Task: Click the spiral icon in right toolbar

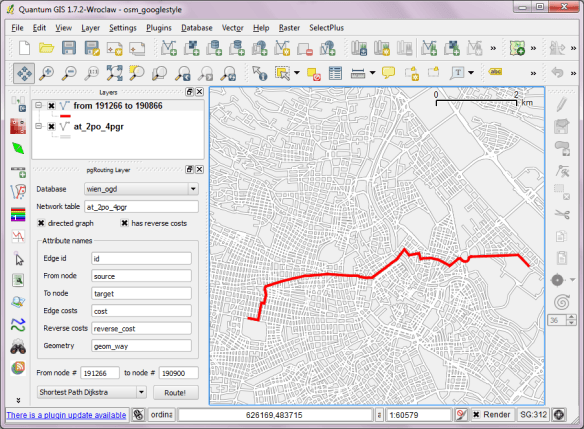Action: [562, 302]
